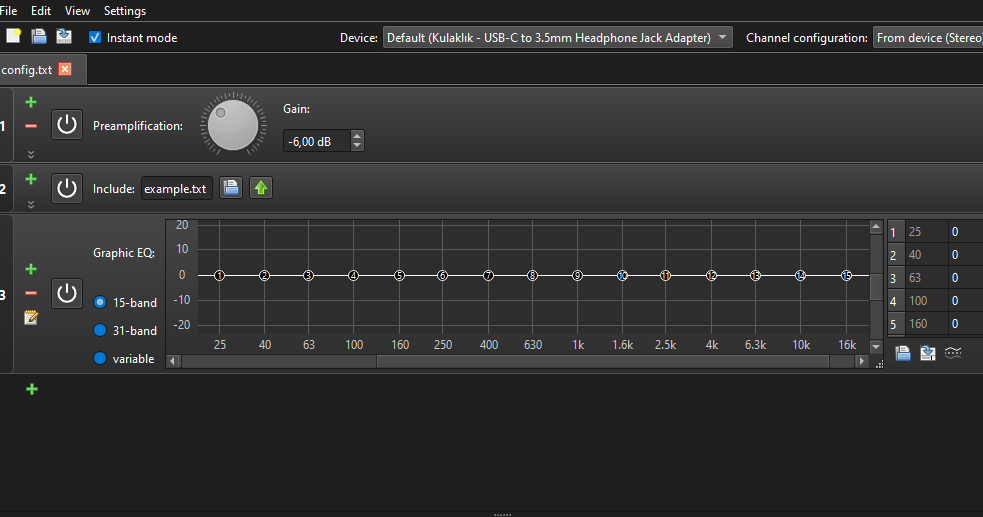Add a filter in the Include row
983x517 pixels.
(31, 179)
